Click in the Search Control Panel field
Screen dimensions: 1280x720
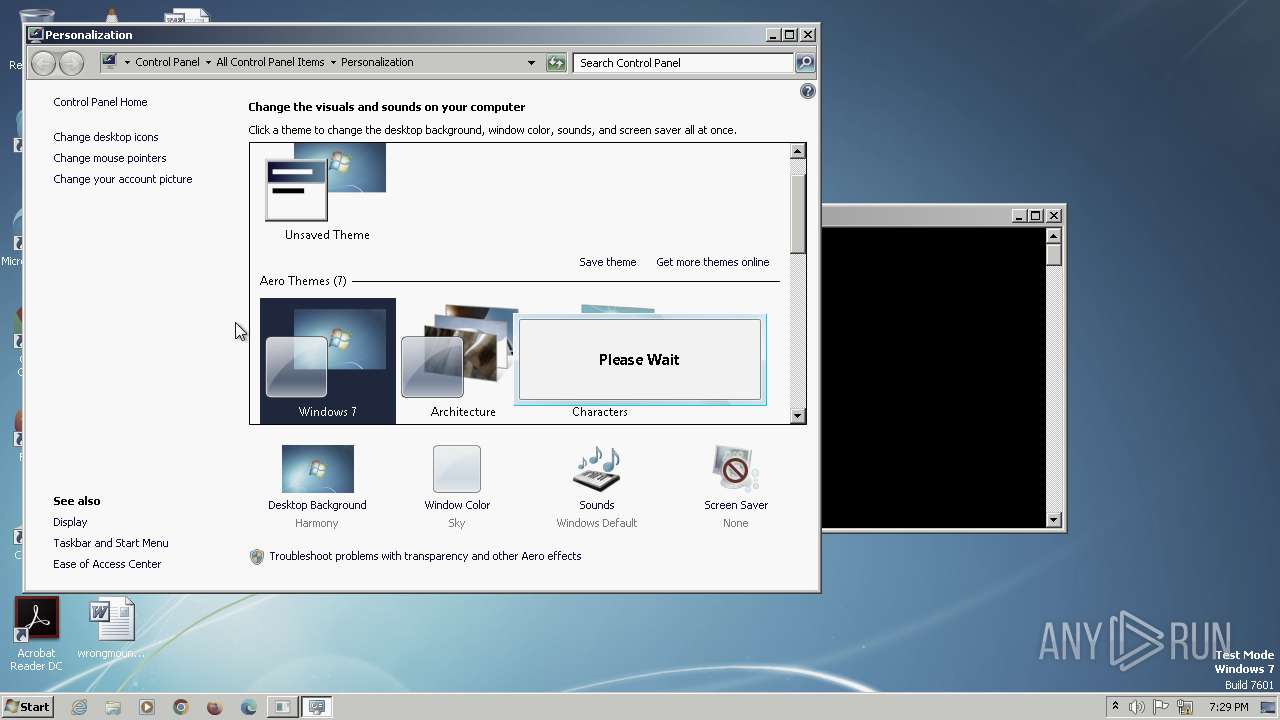[x=684, y=62]
